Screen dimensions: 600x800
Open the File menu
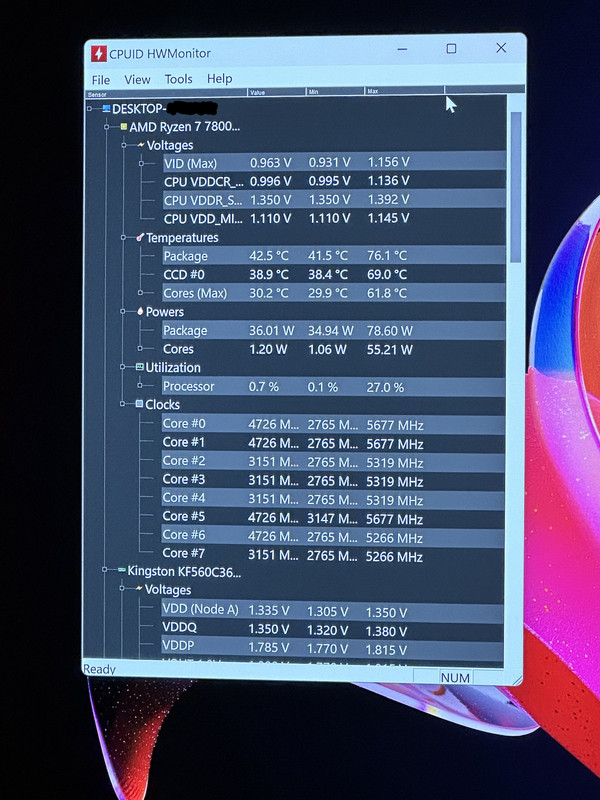click(101, 80)
